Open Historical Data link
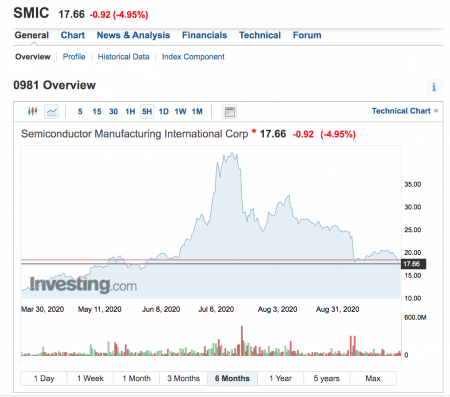 click(123, 57)
